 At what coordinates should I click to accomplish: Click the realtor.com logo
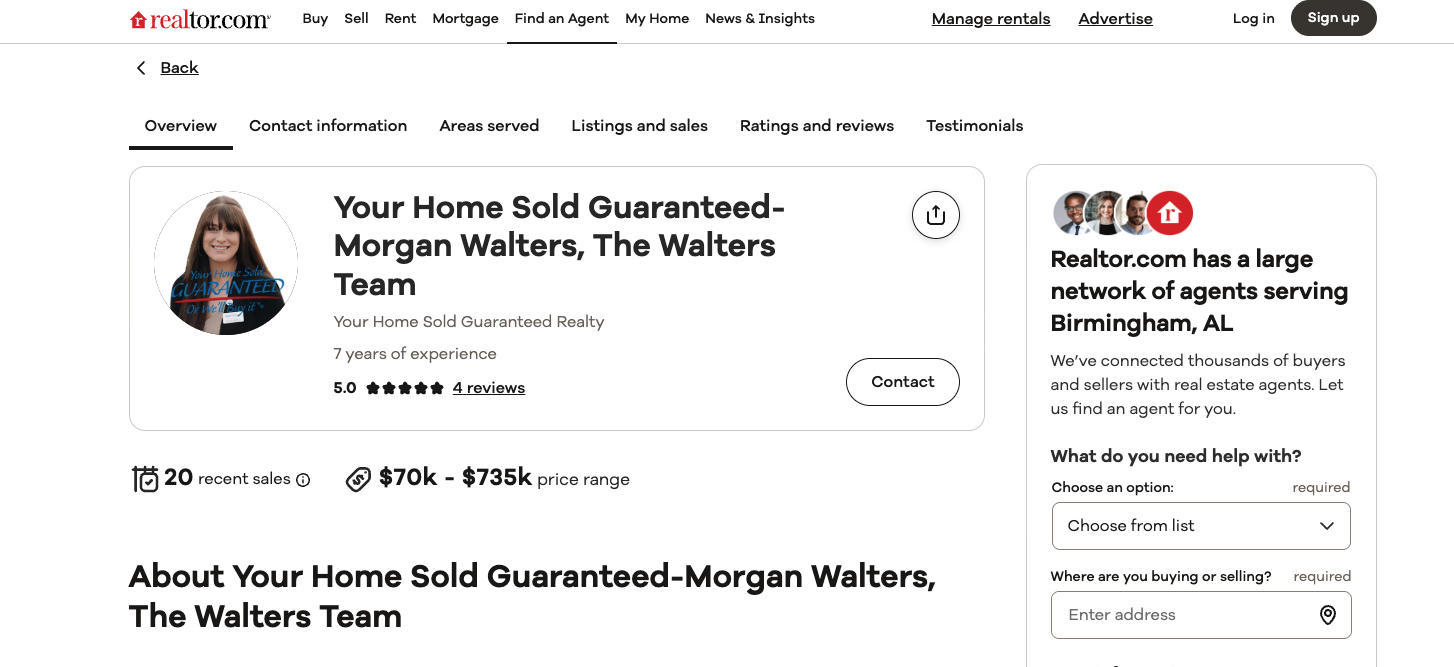pos(199,18)
